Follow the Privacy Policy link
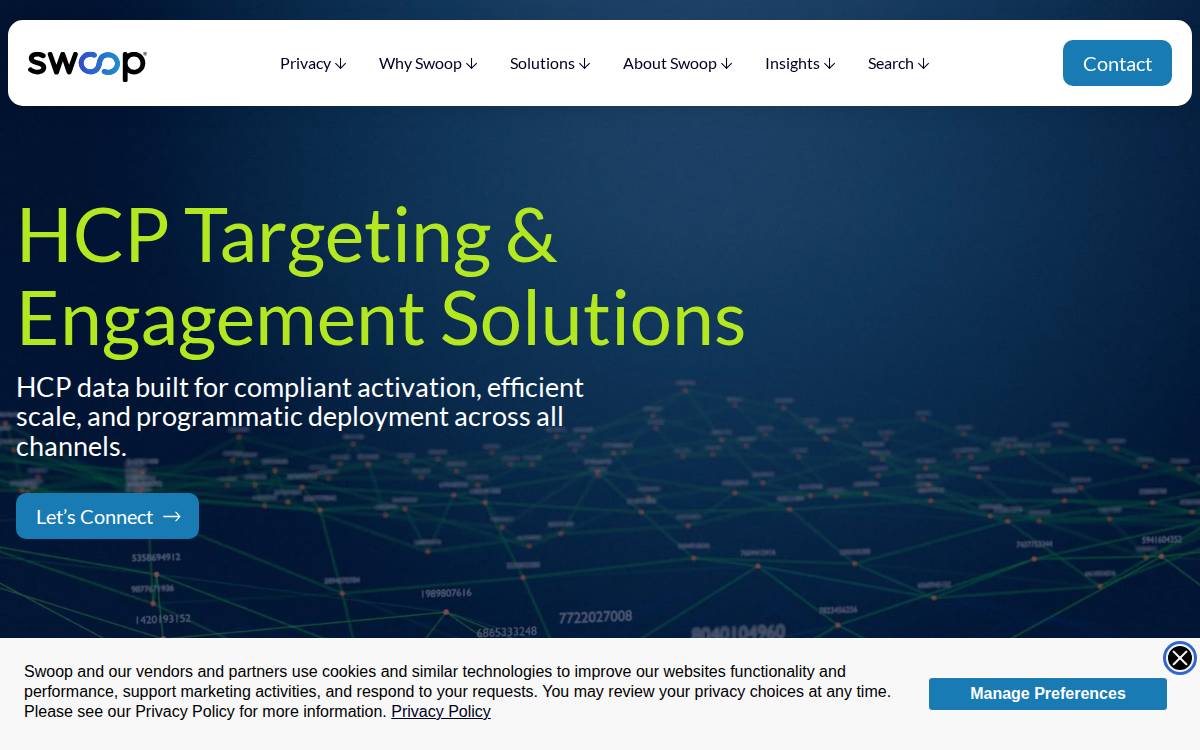Screen dimensions: 1200x750 [441, 712]
